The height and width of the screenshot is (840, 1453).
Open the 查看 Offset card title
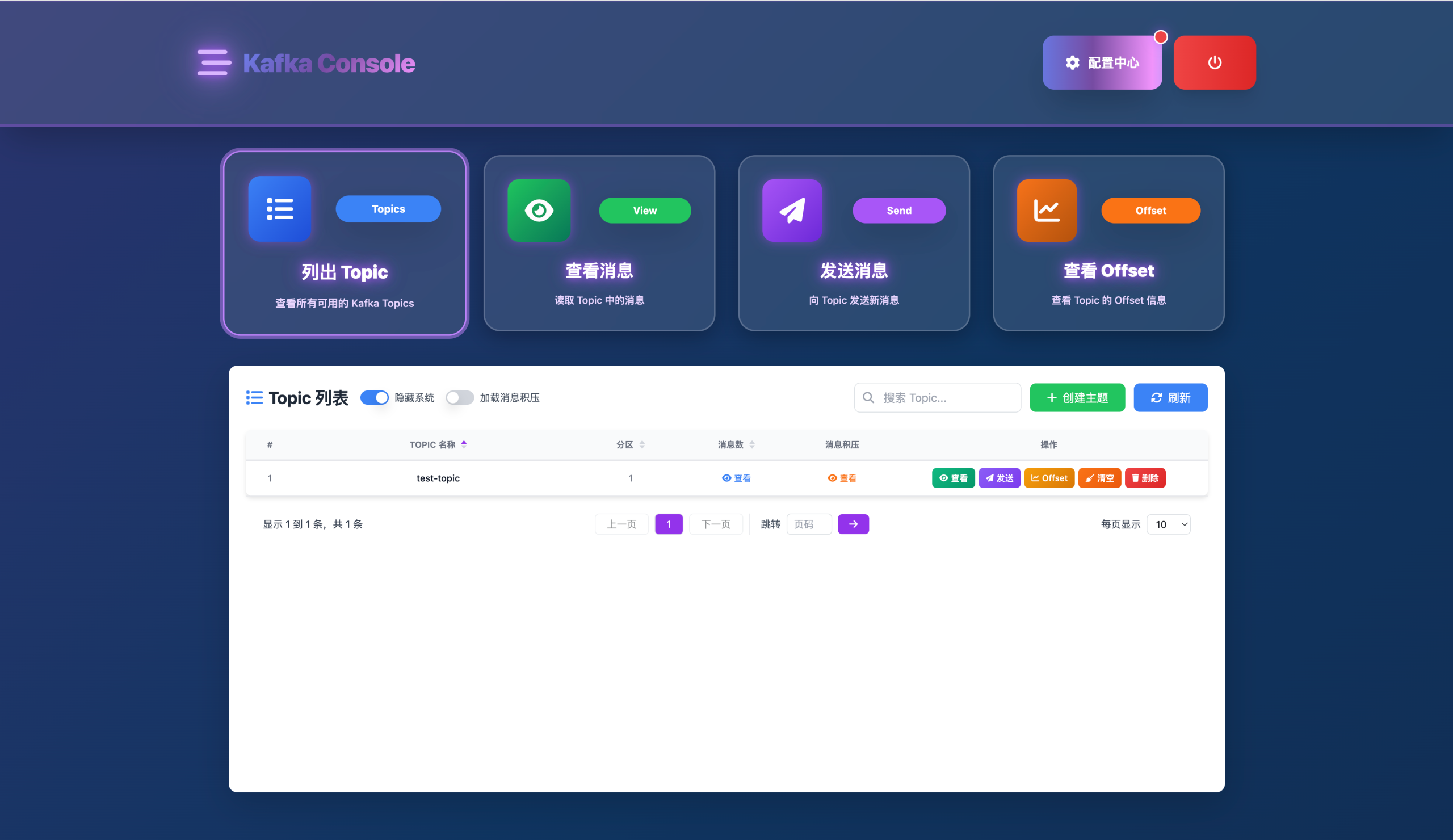(x=1109, y=270)
